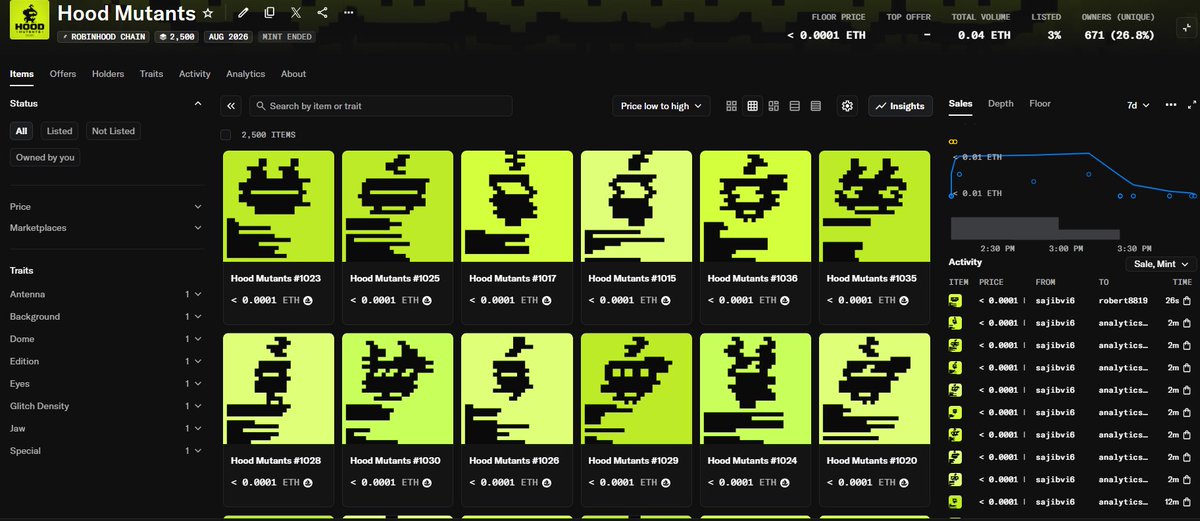Viewport: 1200px width, 521px height.
Task: Expand the Special trait filter
Action: point(106,451)
